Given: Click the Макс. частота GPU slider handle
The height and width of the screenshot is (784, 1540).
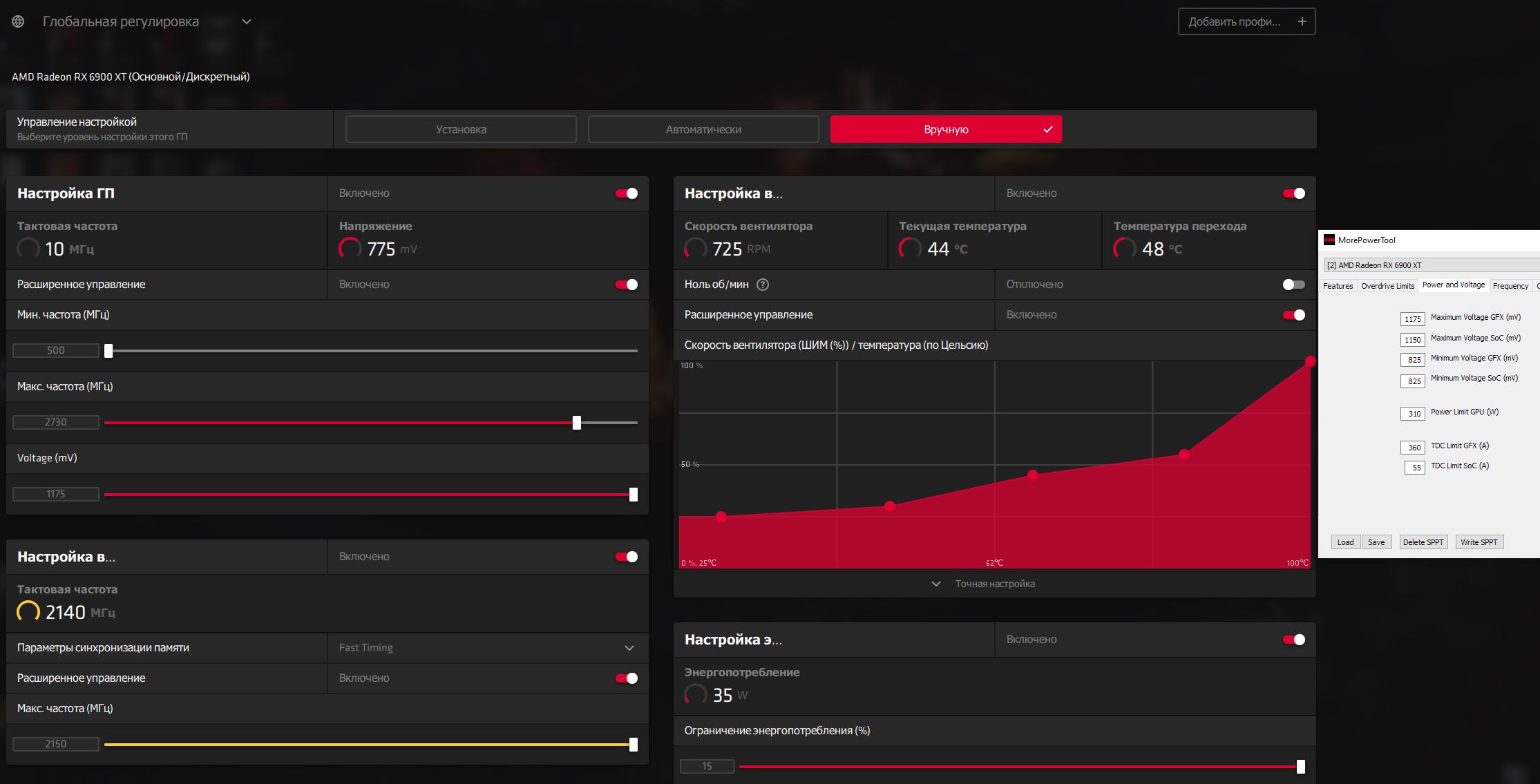Looking at the screenshot, I should [577, 423].
